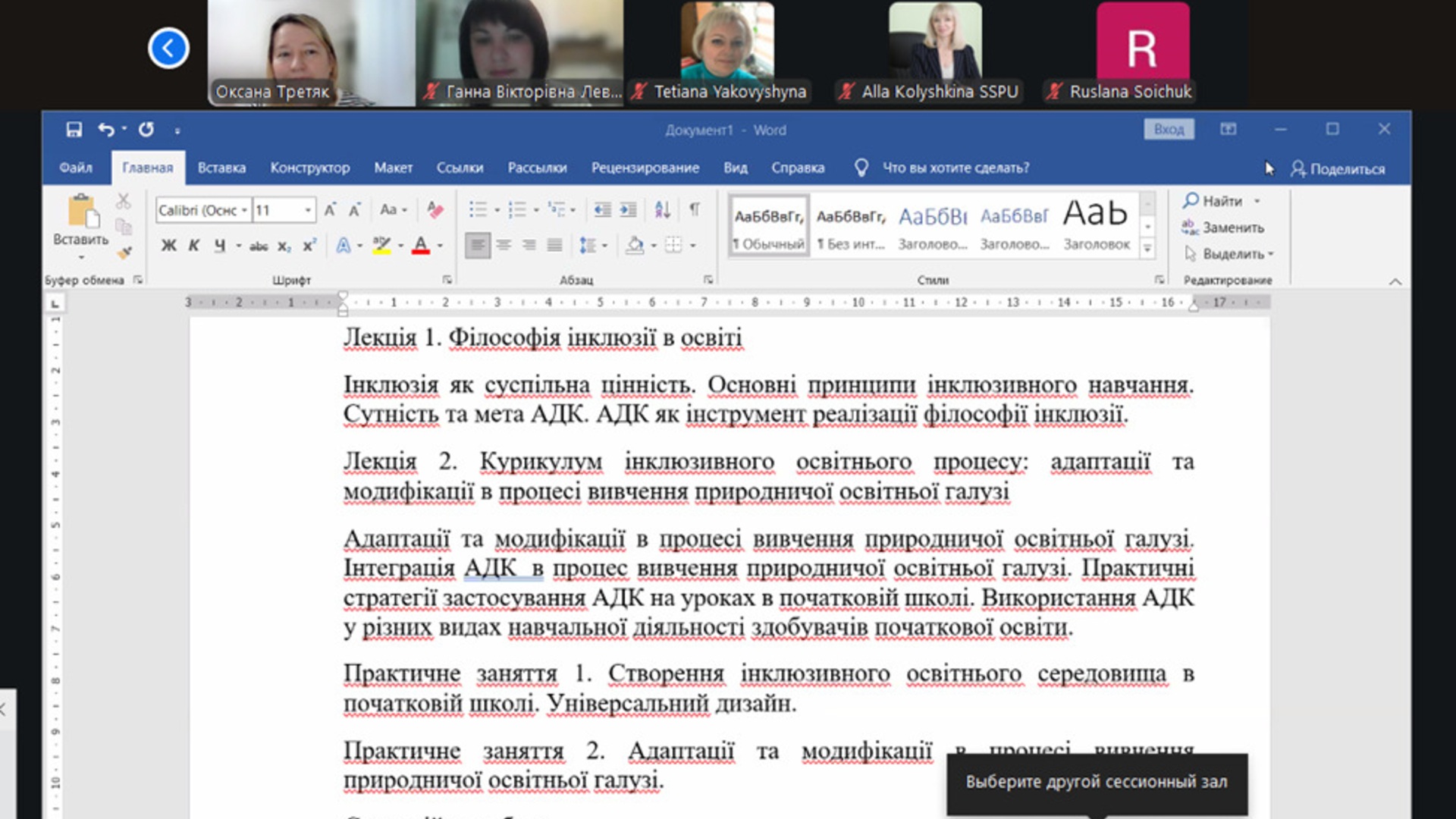
Task: Open the font size dropdown
Action: tap(308, 210)
